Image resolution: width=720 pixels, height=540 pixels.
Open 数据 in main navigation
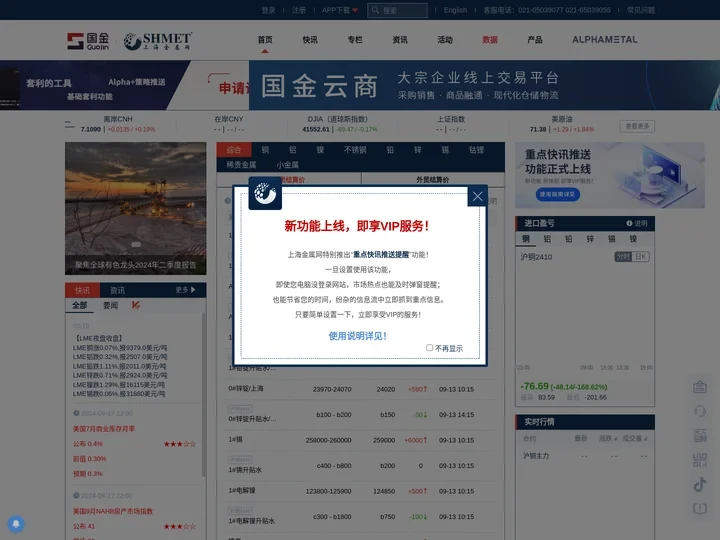click(490, 40)
